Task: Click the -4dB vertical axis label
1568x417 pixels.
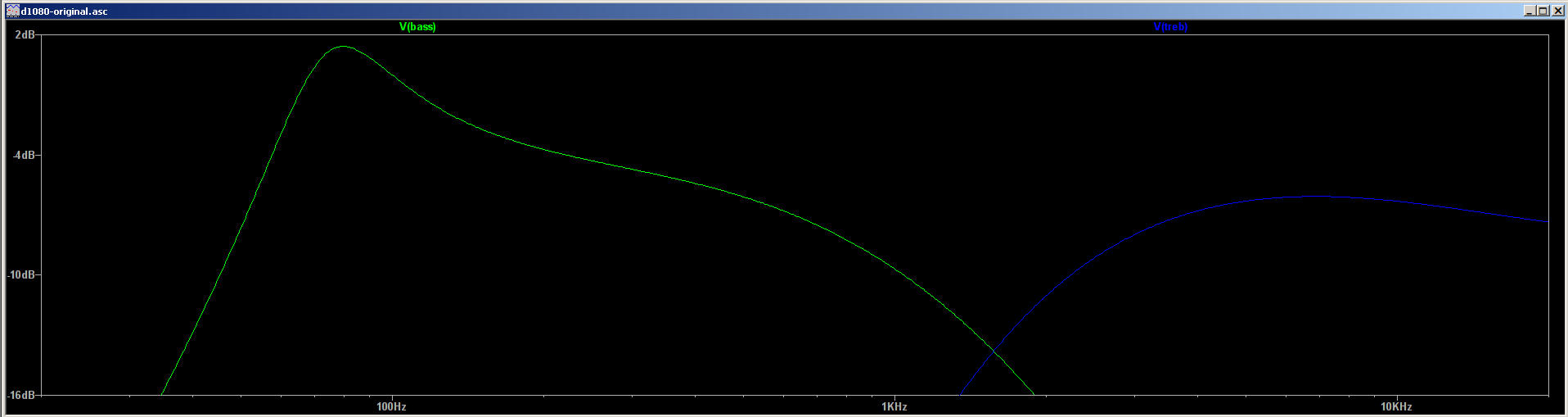Action: (24, 155)
